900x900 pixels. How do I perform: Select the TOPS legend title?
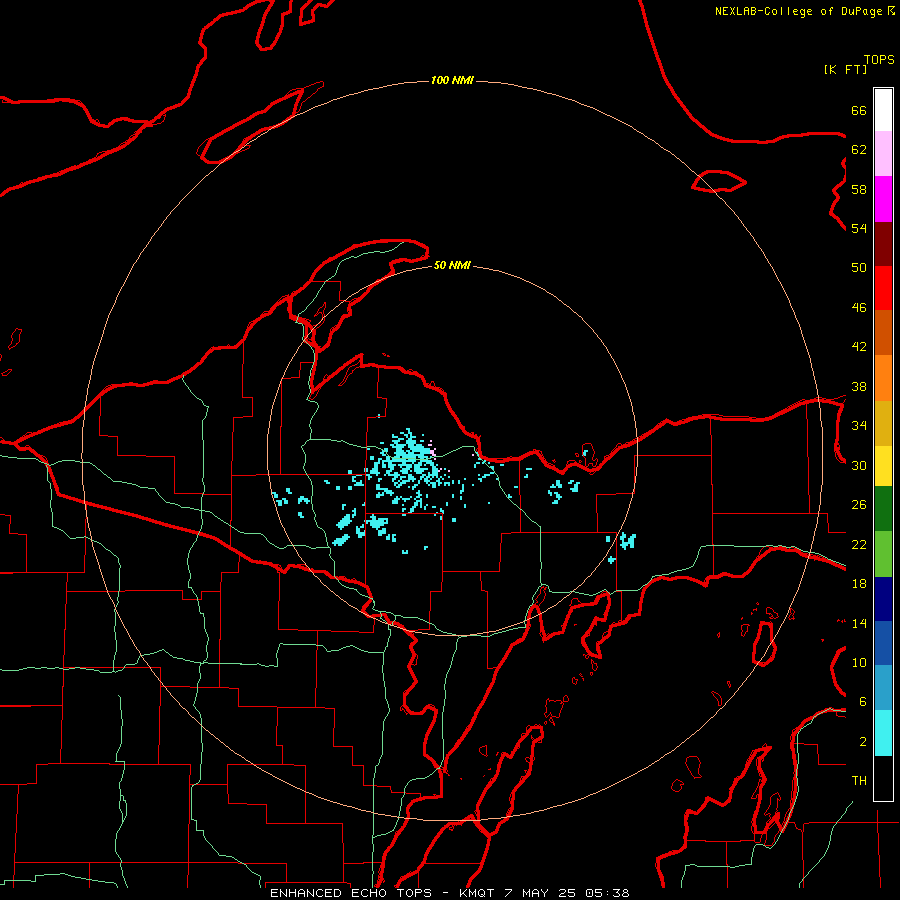click(879, 59)
